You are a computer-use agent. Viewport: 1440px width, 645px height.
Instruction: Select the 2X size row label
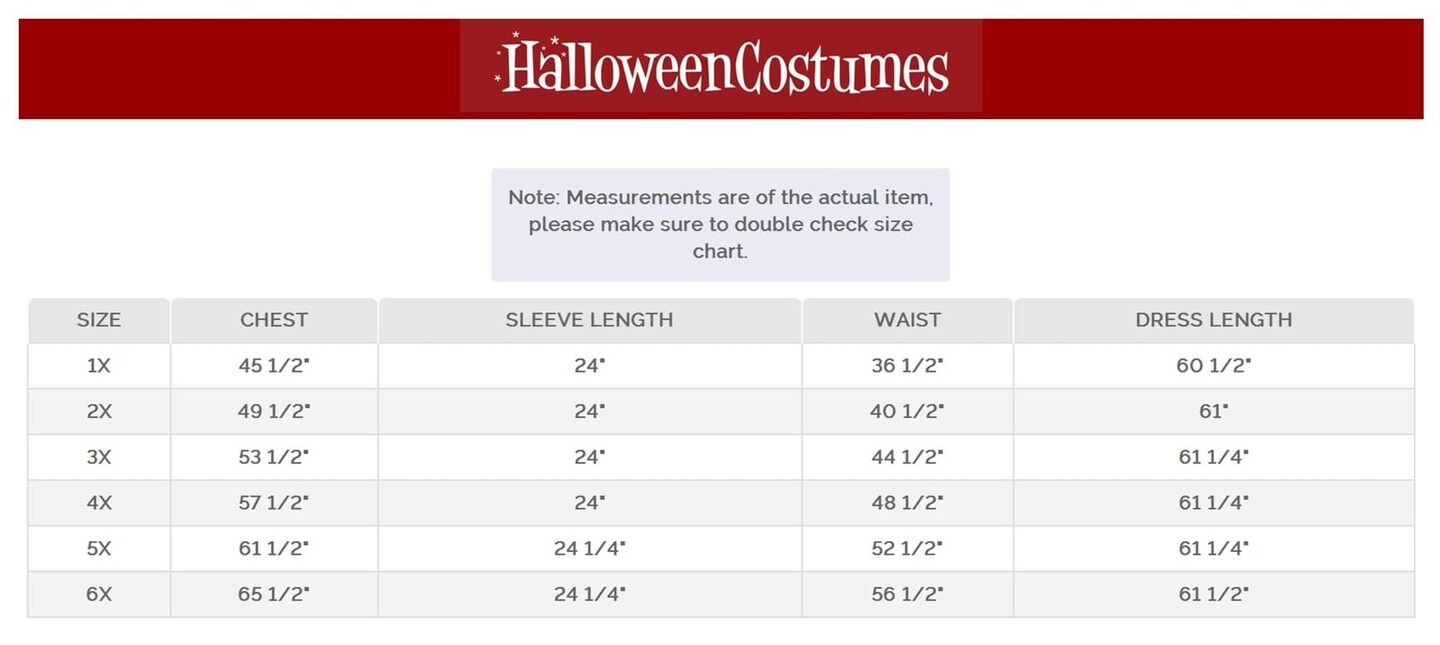99,411
